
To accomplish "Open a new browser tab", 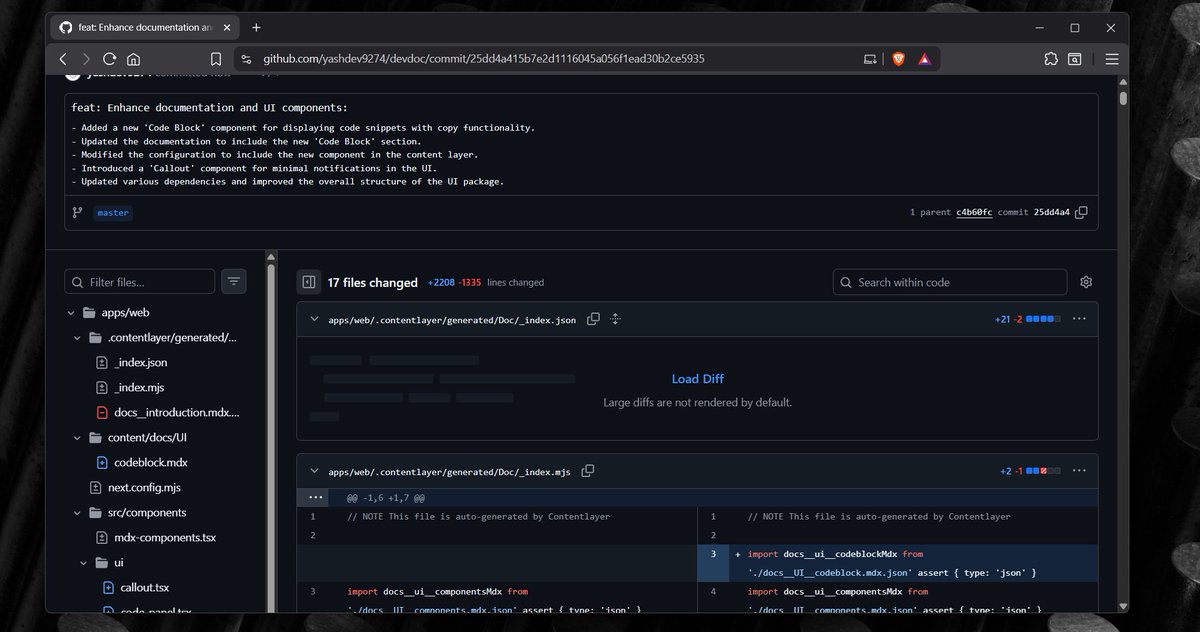I will click(256, 27).
